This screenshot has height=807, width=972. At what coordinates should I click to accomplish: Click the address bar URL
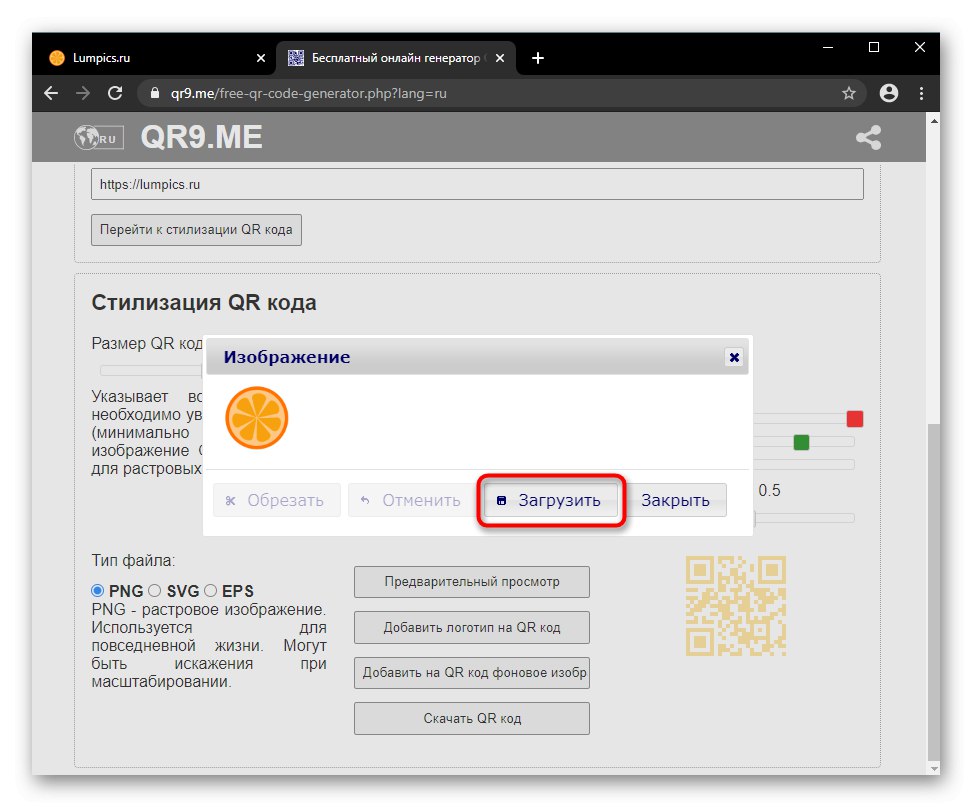(309, 94)
